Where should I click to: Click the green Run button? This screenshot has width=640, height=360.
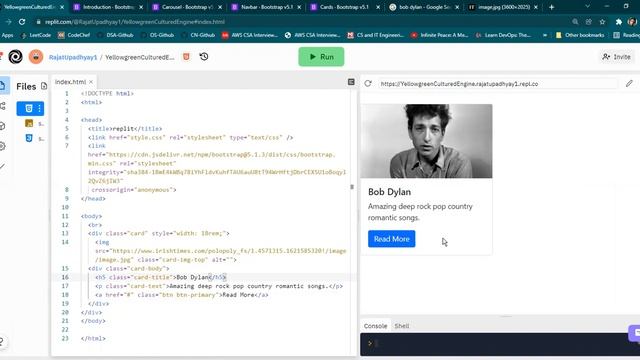[321, 57]
